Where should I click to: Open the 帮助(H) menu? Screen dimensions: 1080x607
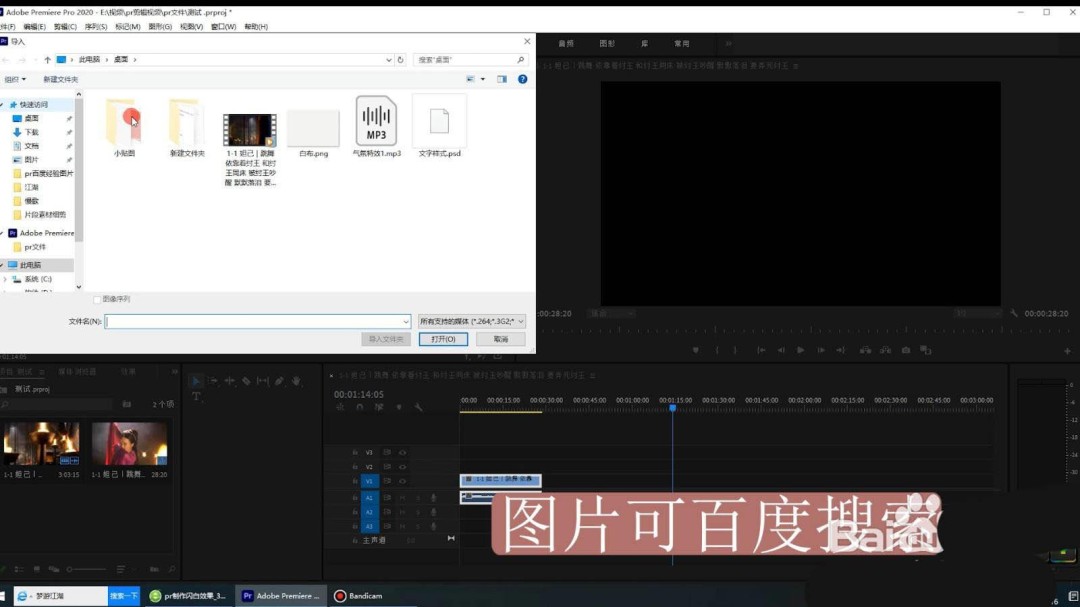click(256, 27)
